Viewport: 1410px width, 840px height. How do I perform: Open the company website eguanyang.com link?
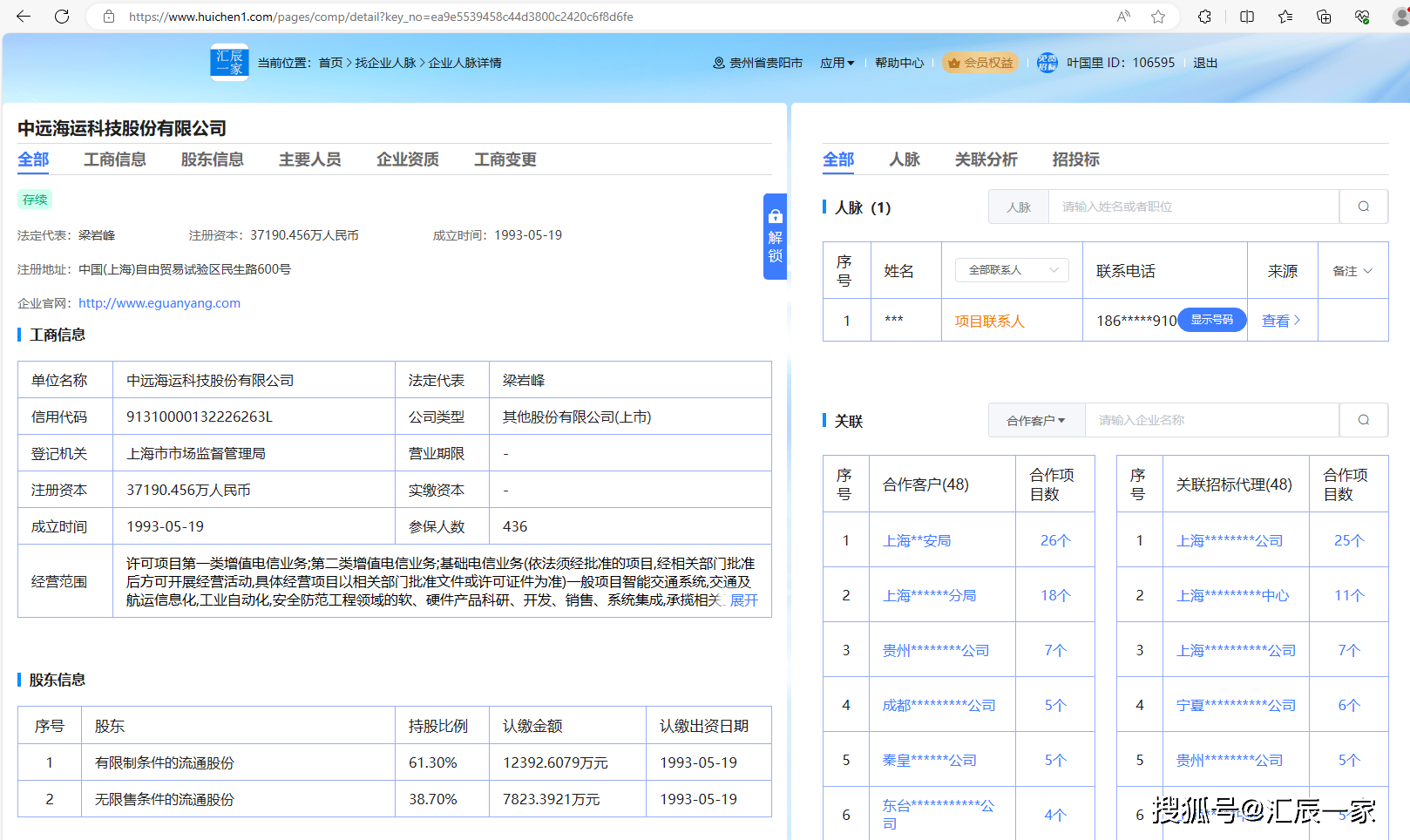159,303
